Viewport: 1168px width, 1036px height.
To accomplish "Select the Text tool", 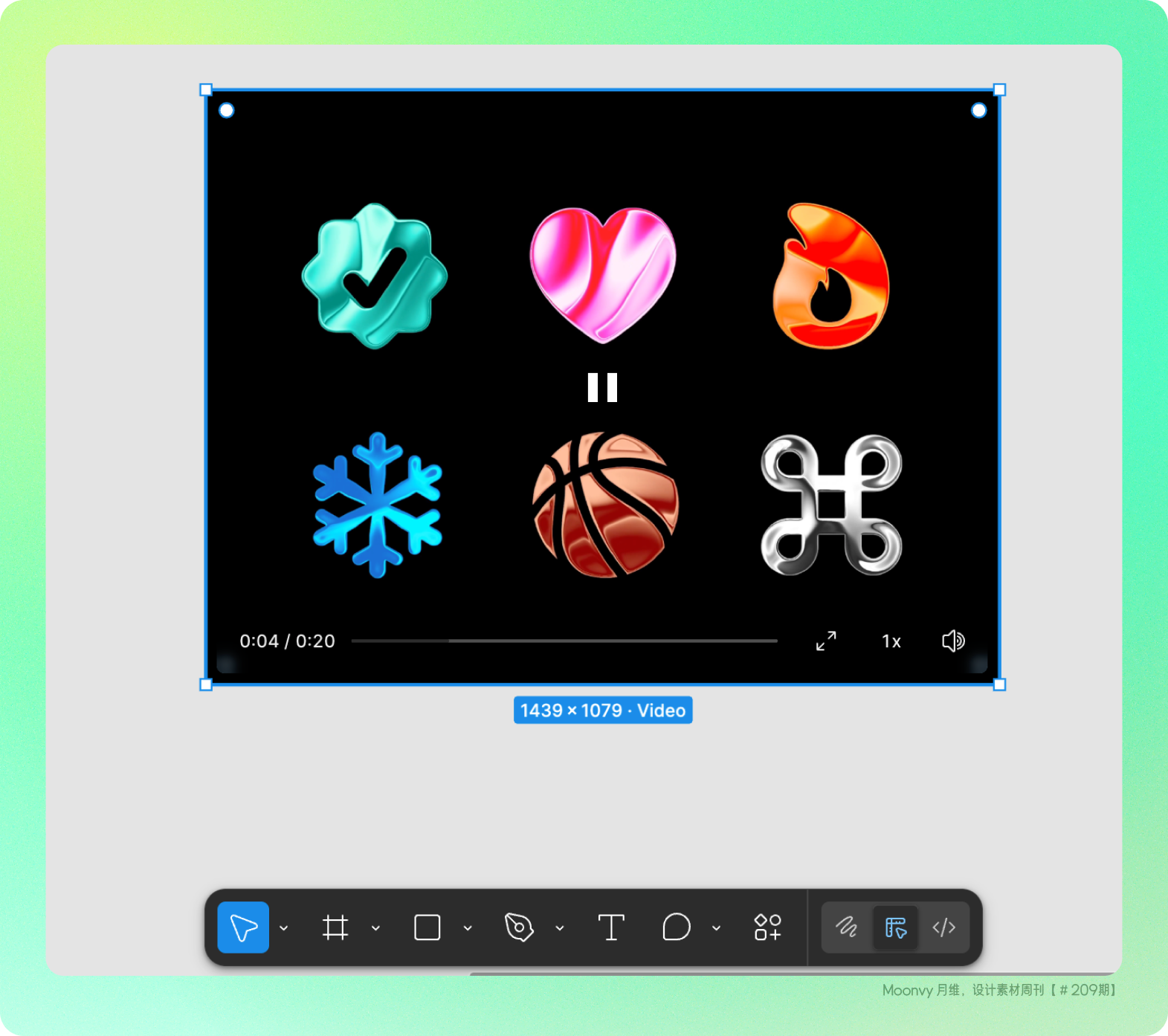I will pos(611,927).
